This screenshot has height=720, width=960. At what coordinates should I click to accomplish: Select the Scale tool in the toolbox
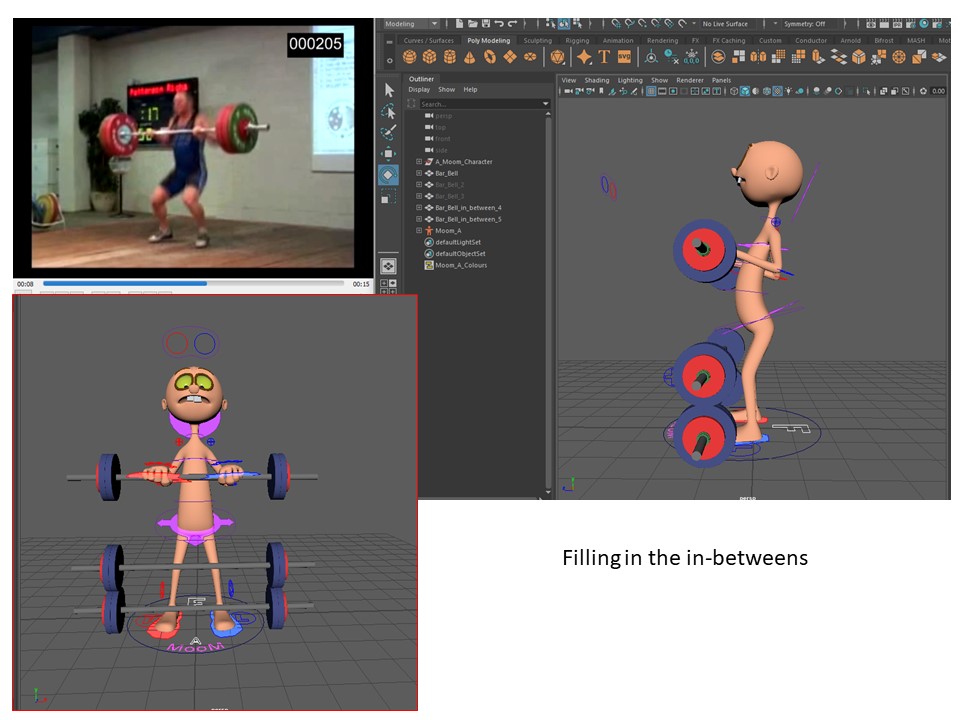[x=386, y=196]
